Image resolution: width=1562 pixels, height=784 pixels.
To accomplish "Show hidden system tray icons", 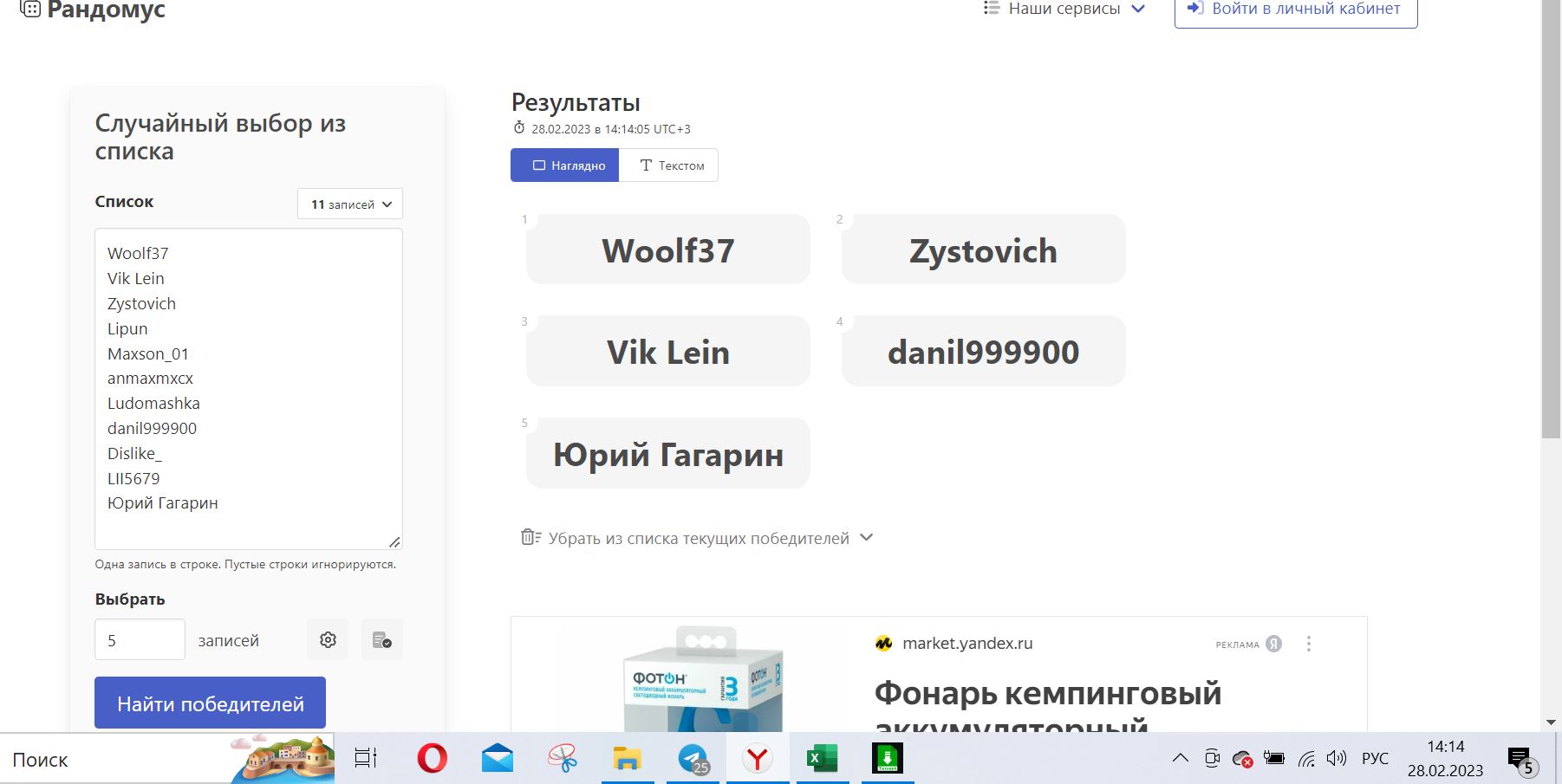I will pos(1180,759).
